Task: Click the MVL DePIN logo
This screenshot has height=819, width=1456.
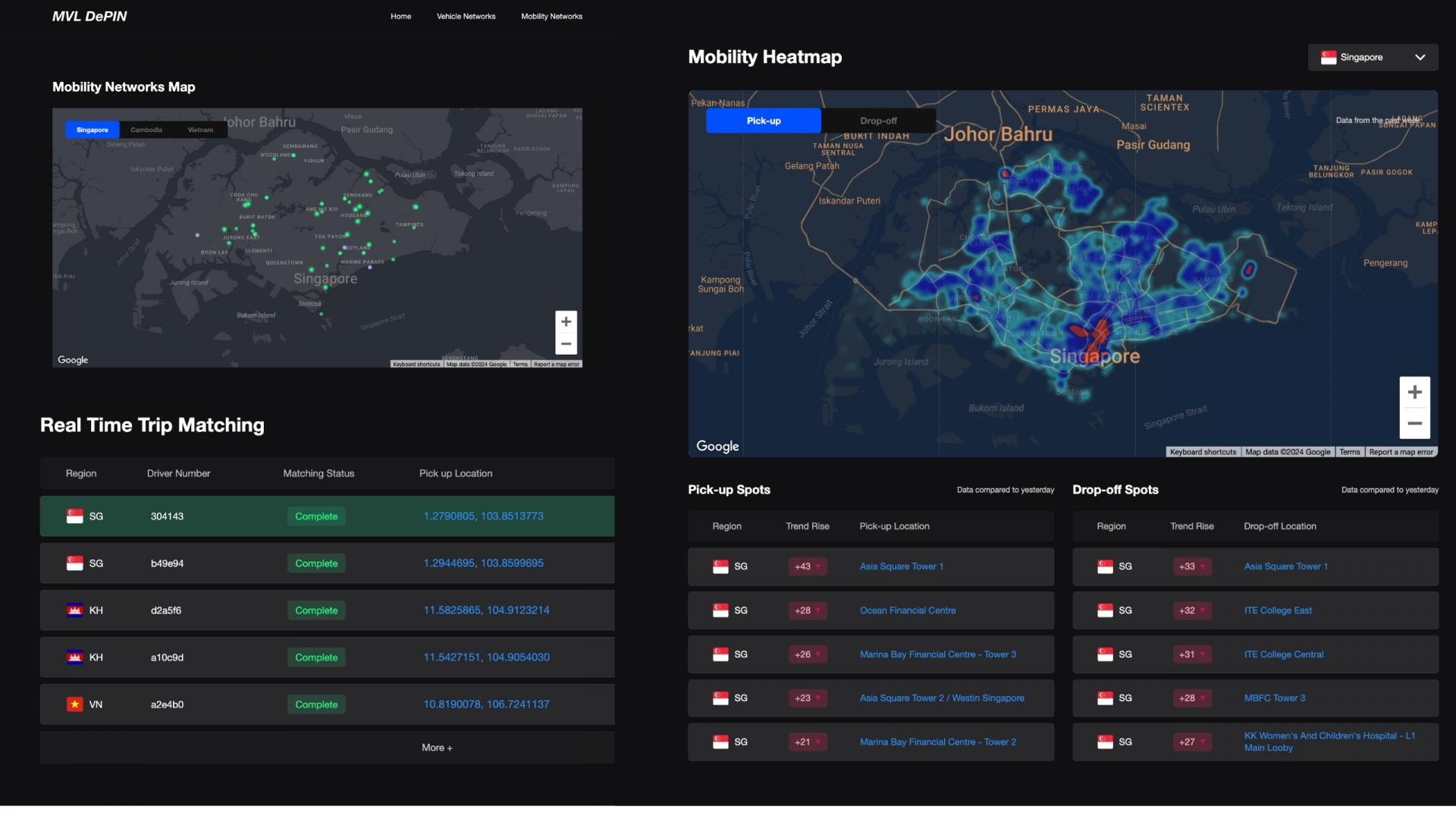Action: point(89,17)
